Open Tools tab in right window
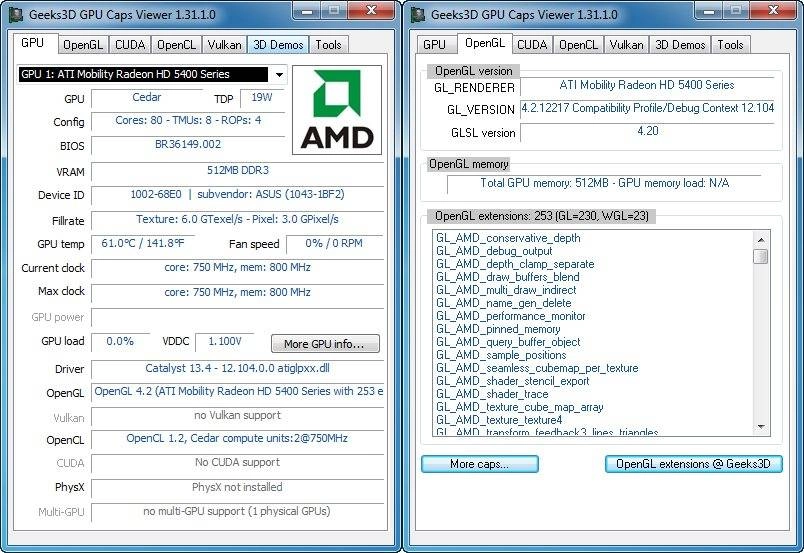The image size is (804, 553). pyautogui.click(x=730, y=45)
